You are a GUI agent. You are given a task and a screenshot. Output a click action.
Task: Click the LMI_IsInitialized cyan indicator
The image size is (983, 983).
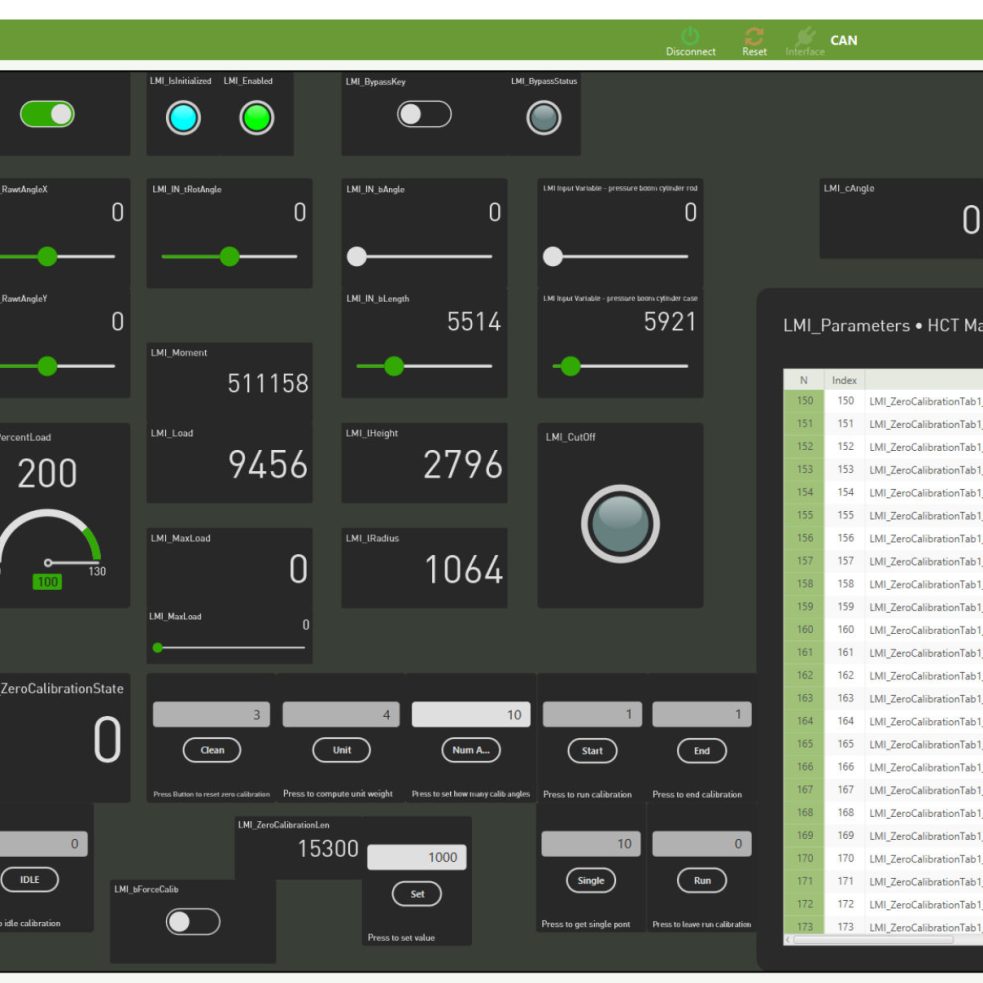tap(183, 118)
